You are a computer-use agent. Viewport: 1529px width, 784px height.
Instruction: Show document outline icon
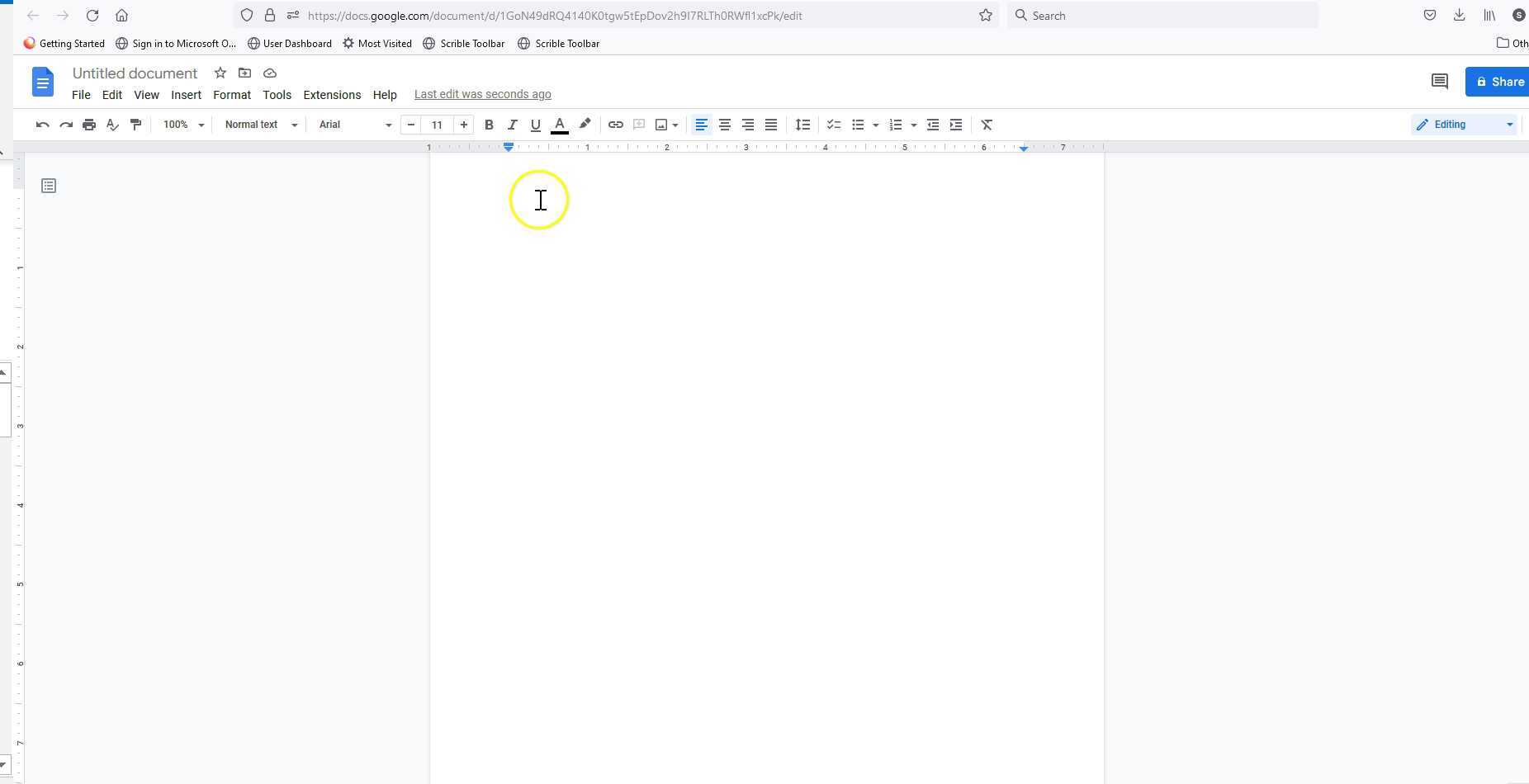49,186
